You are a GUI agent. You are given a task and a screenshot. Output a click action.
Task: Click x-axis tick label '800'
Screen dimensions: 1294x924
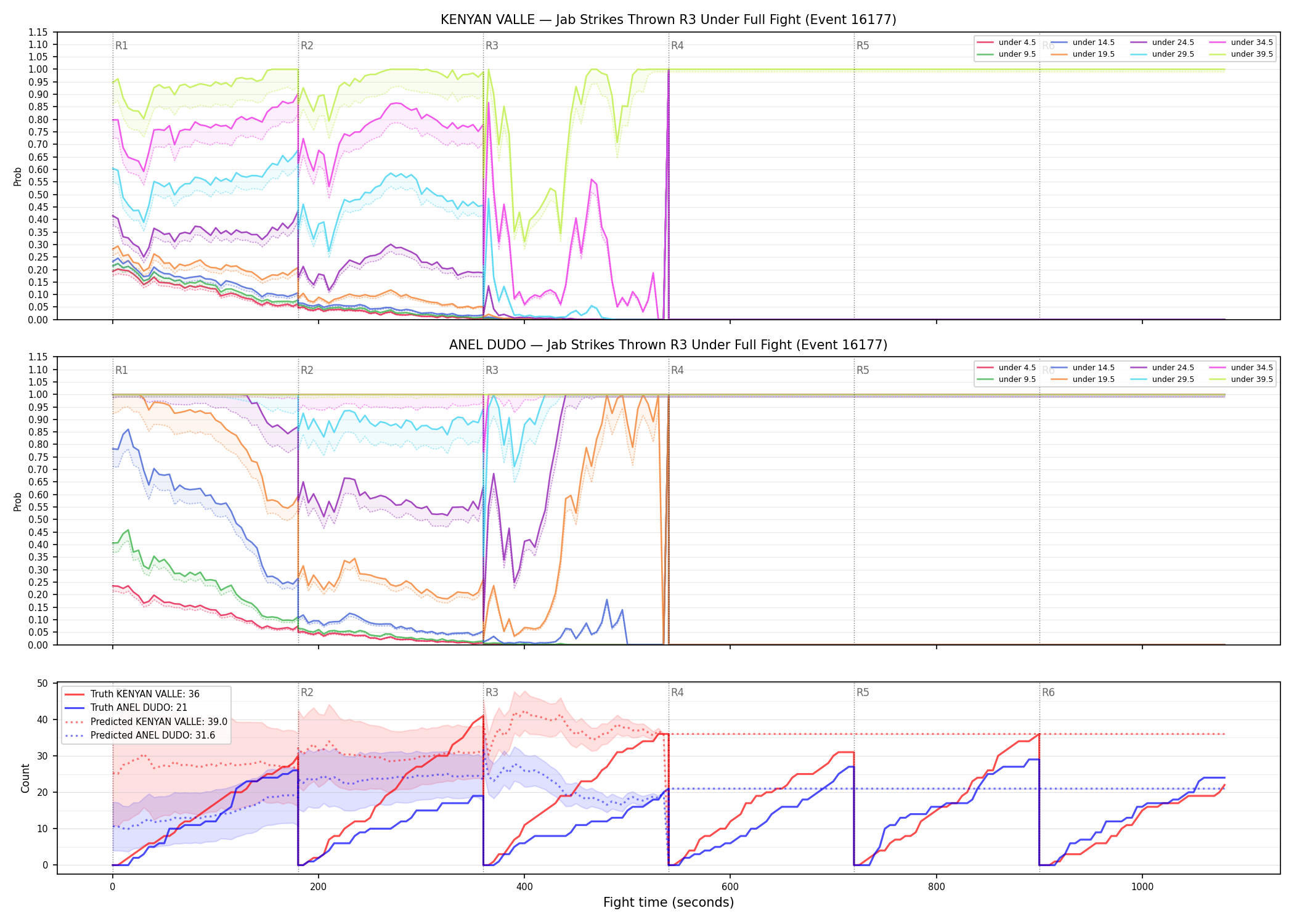pyautogui.click(x=936, y=887)
